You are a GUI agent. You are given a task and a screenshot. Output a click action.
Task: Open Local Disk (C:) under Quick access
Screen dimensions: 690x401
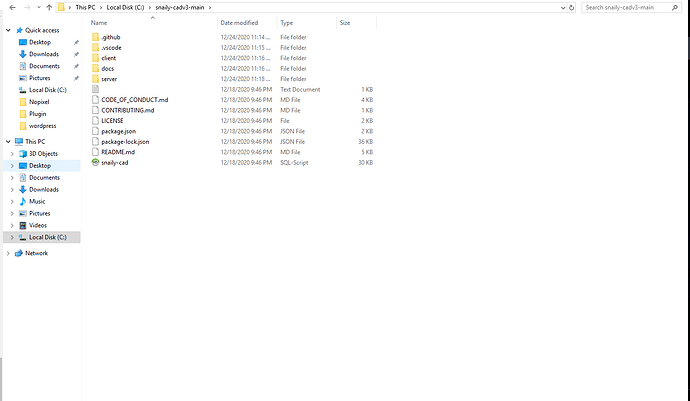pyautogui.click(x=48, y=90)
